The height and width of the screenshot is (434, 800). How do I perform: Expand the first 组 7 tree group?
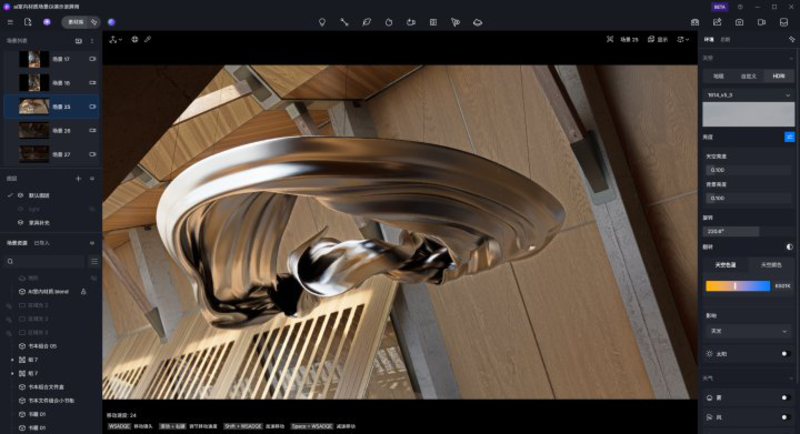[13, 360]
